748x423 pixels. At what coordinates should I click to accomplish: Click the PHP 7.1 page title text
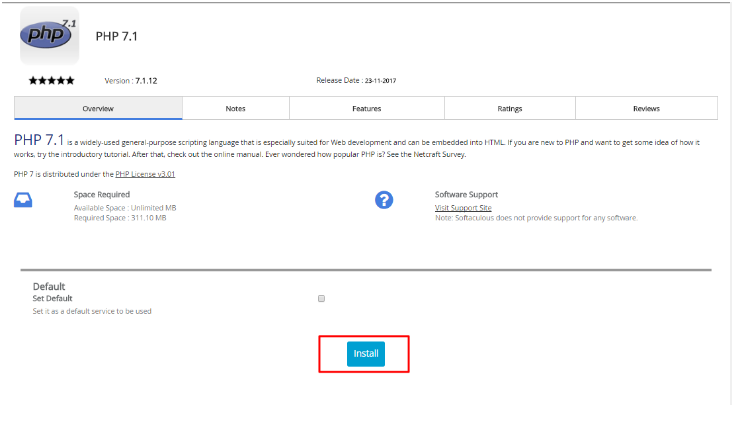click(116, 36)
